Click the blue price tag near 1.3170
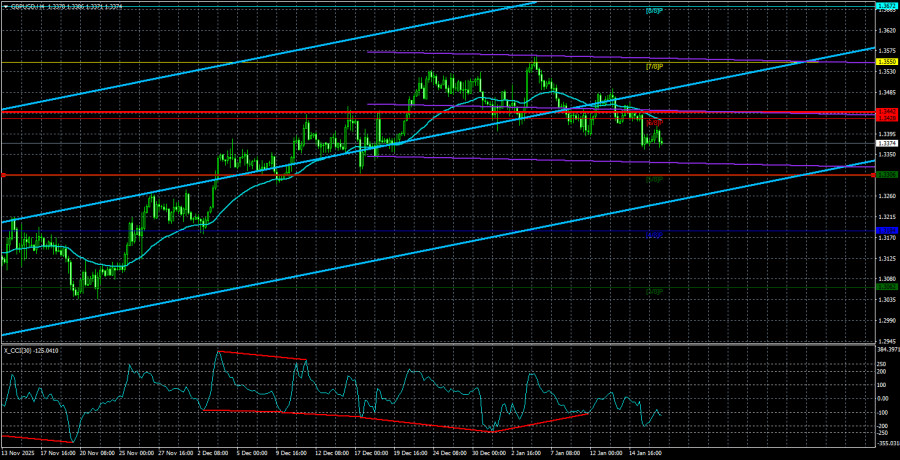900x460 pixels. [886, 230]
